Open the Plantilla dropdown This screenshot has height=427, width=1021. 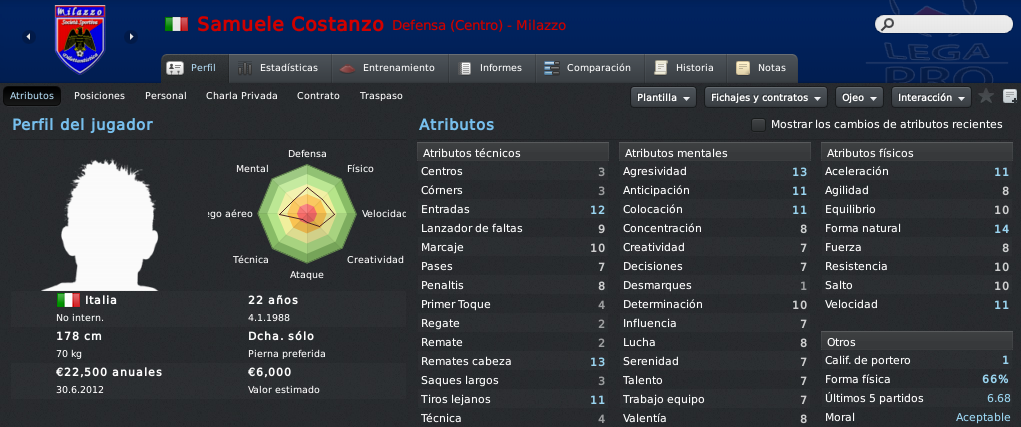coord(663,98)
